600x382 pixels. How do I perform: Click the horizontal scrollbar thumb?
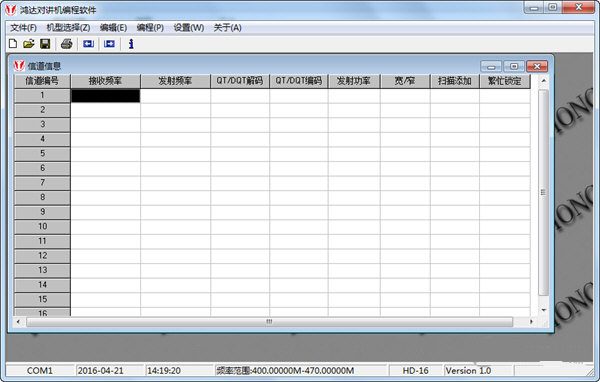269,322
